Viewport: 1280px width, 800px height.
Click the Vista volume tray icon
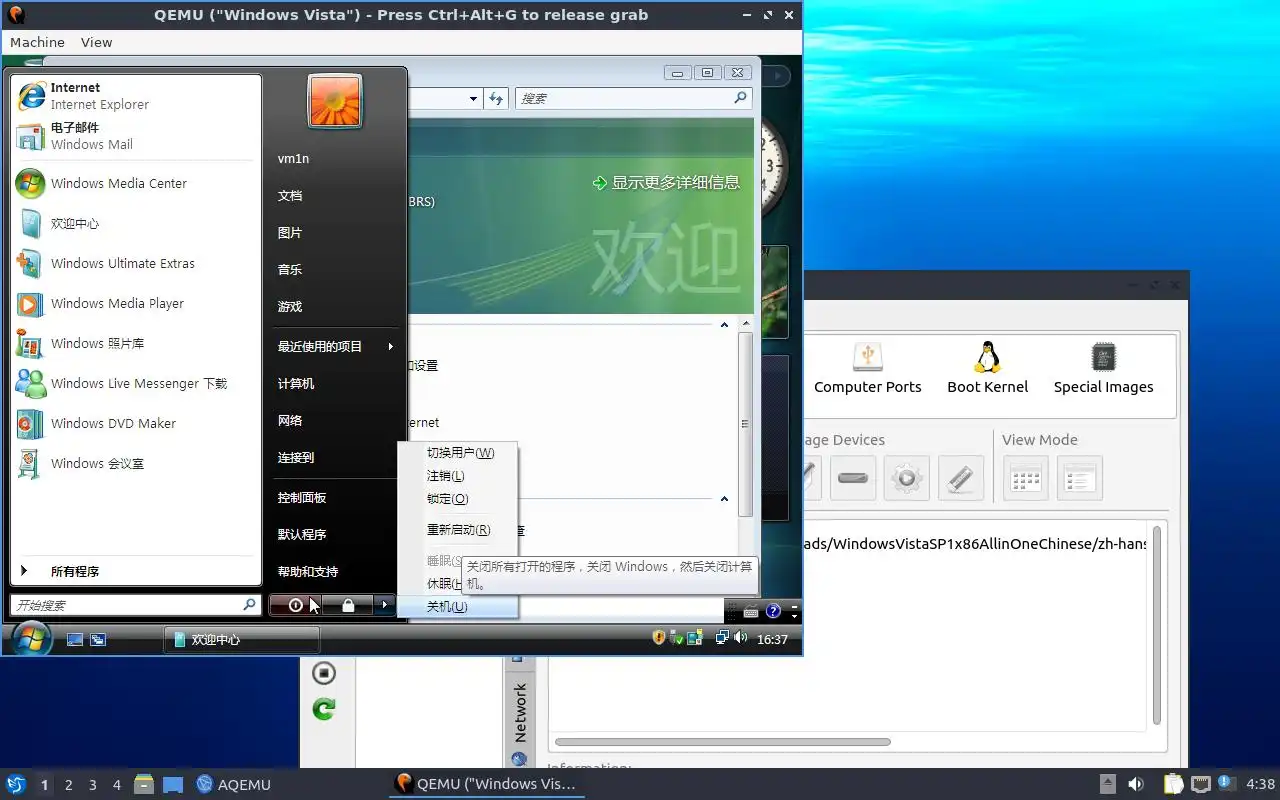(740, 638)
